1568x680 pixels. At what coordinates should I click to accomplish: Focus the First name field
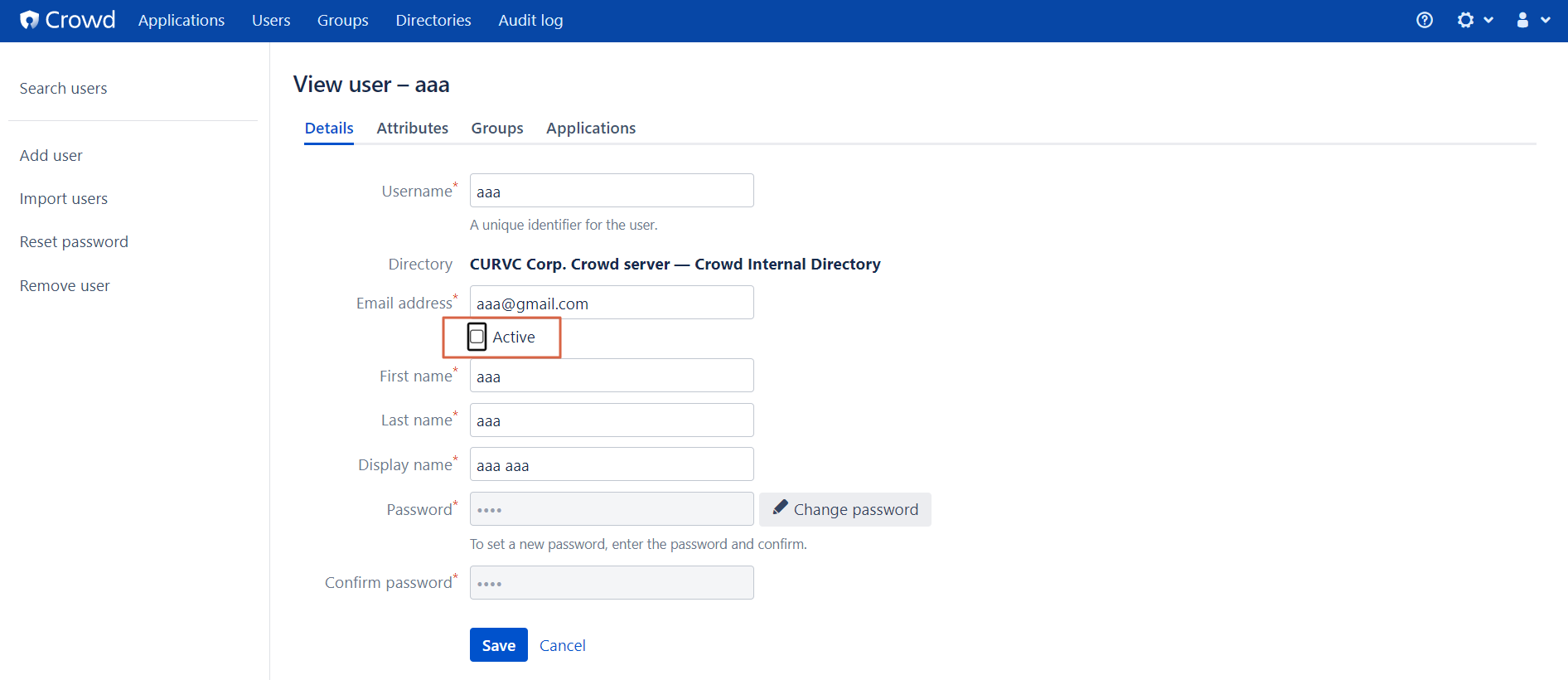[612, 376]
